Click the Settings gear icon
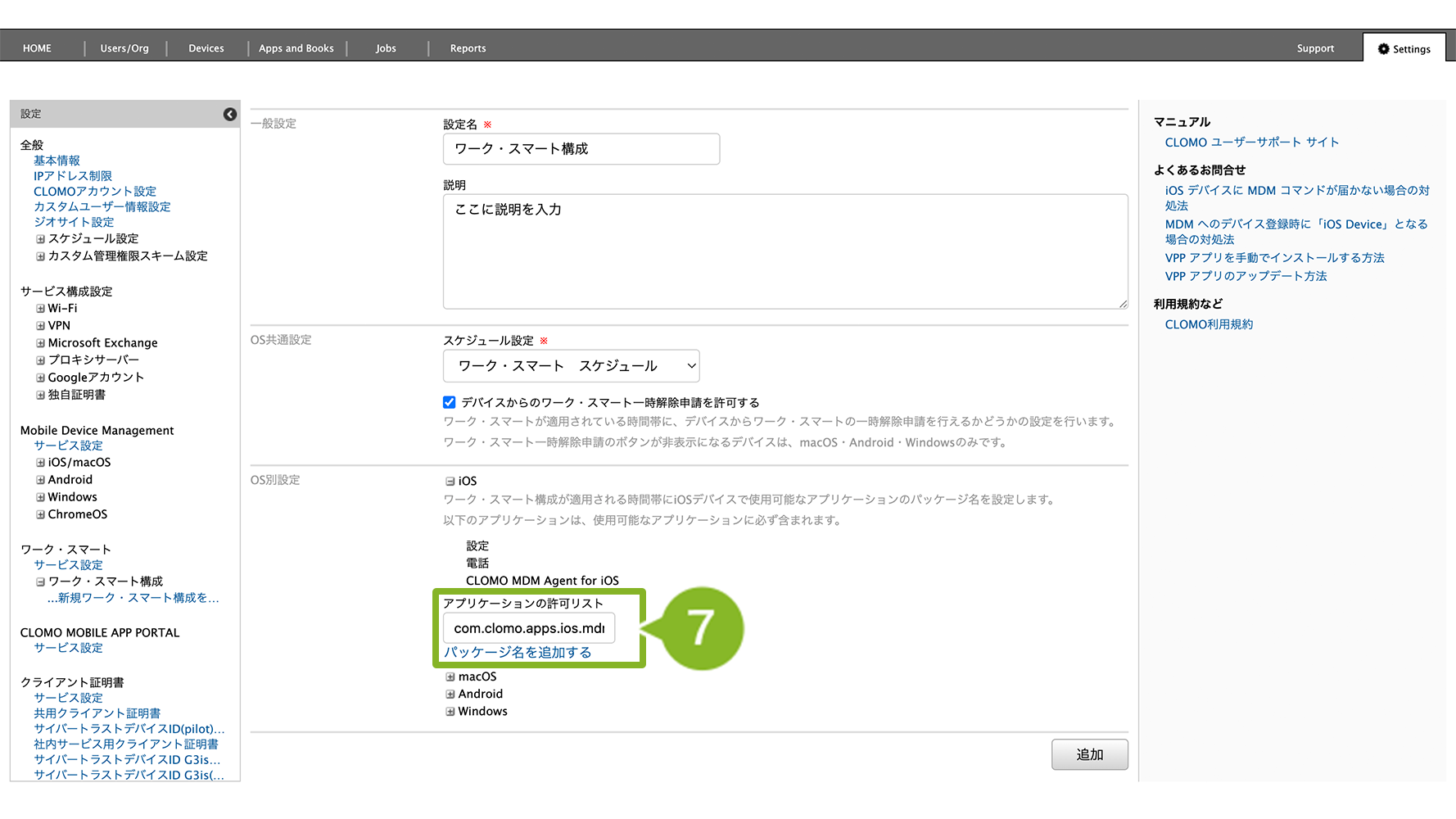The height and width of the screenshot is (819, 1456). pyautogui.click(x=1383, y=49)
